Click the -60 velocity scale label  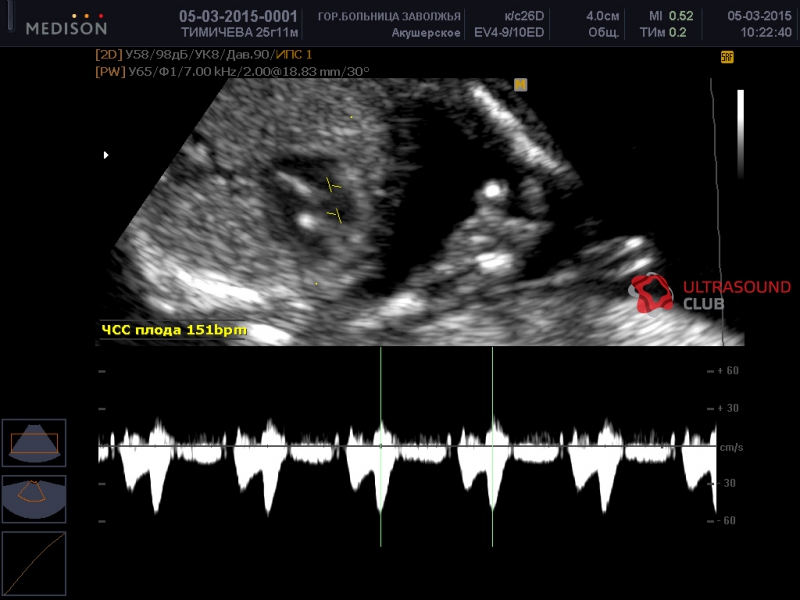727,520
